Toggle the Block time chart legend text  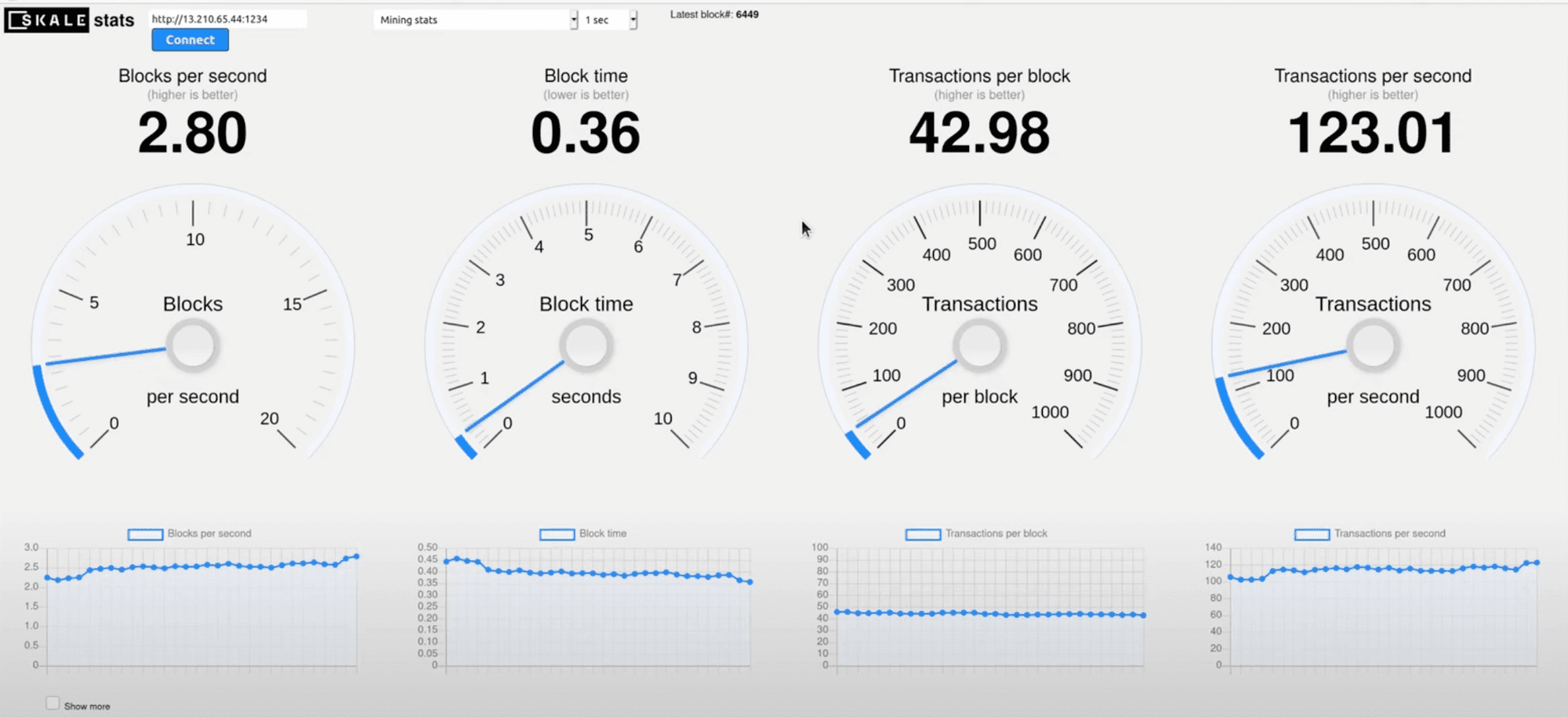click(602, 533)
